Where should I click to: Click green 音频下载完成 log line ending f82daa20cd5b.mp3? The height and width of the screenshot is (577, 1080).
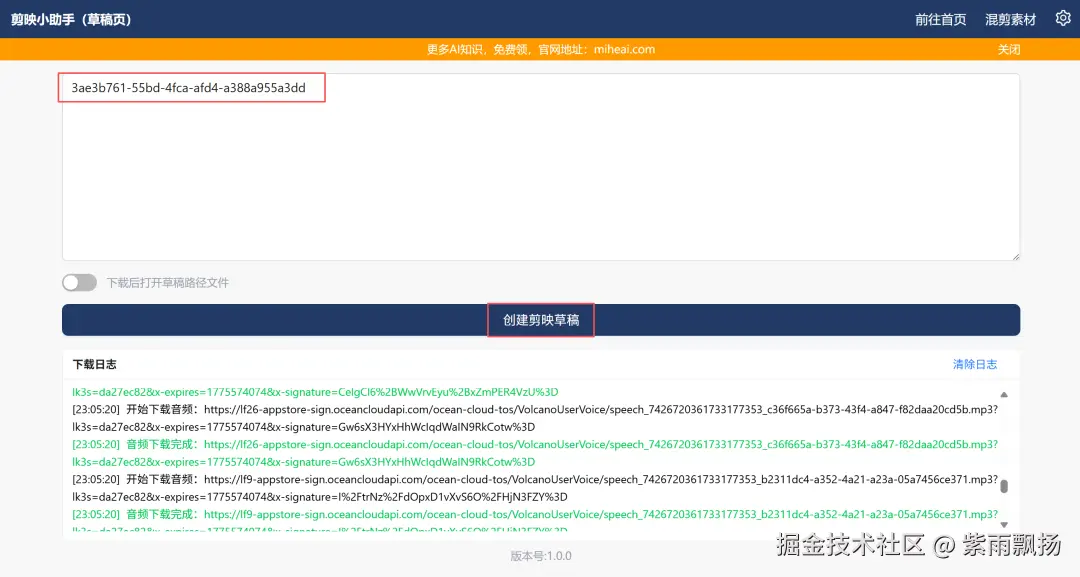pos(534,453)
